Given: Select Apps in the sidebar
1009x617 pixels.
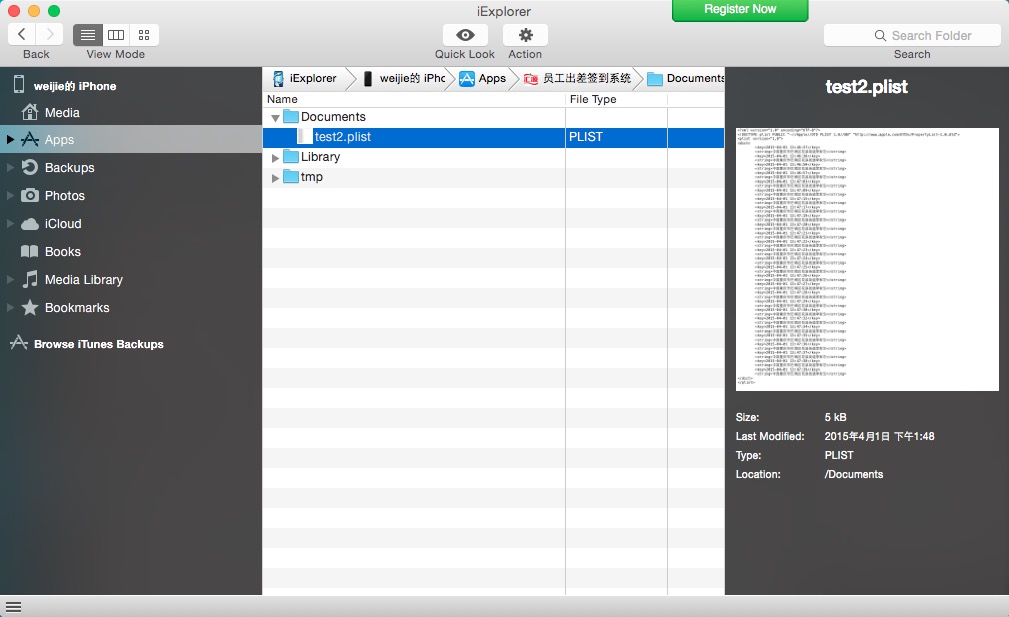Looking at the screenshot, I should (131, 139).
